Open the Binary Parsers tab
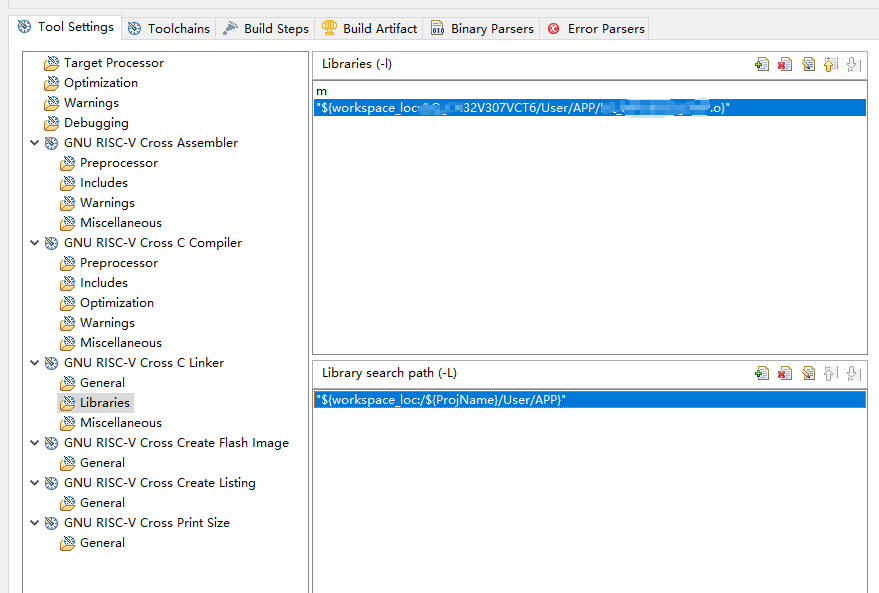Image resolution: width=879 pixels, height=593 pixels. point(482,29)
